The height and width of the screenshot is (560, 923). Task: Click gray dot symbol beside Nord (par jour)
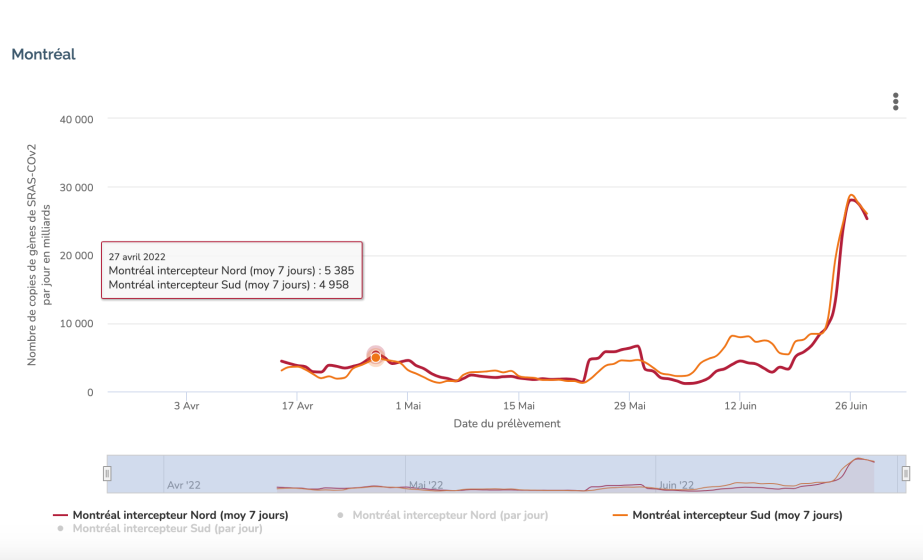[x=341, y=516]
